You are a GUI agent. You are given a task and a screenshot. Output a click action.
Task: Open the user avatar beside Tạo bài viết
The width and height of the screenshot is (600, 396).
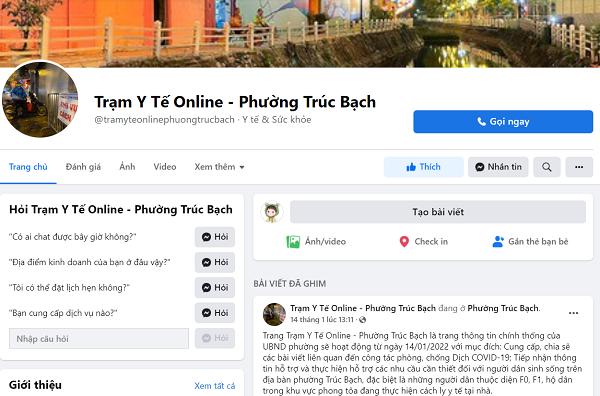272,212
